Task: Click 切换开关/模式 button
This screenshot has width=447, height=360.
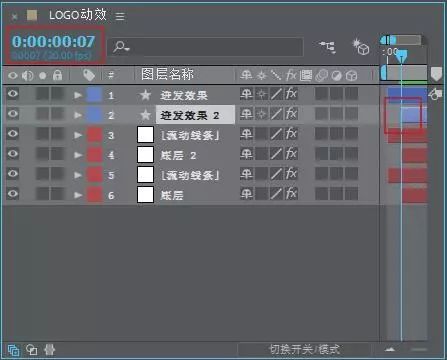Action: pos(304,350)
